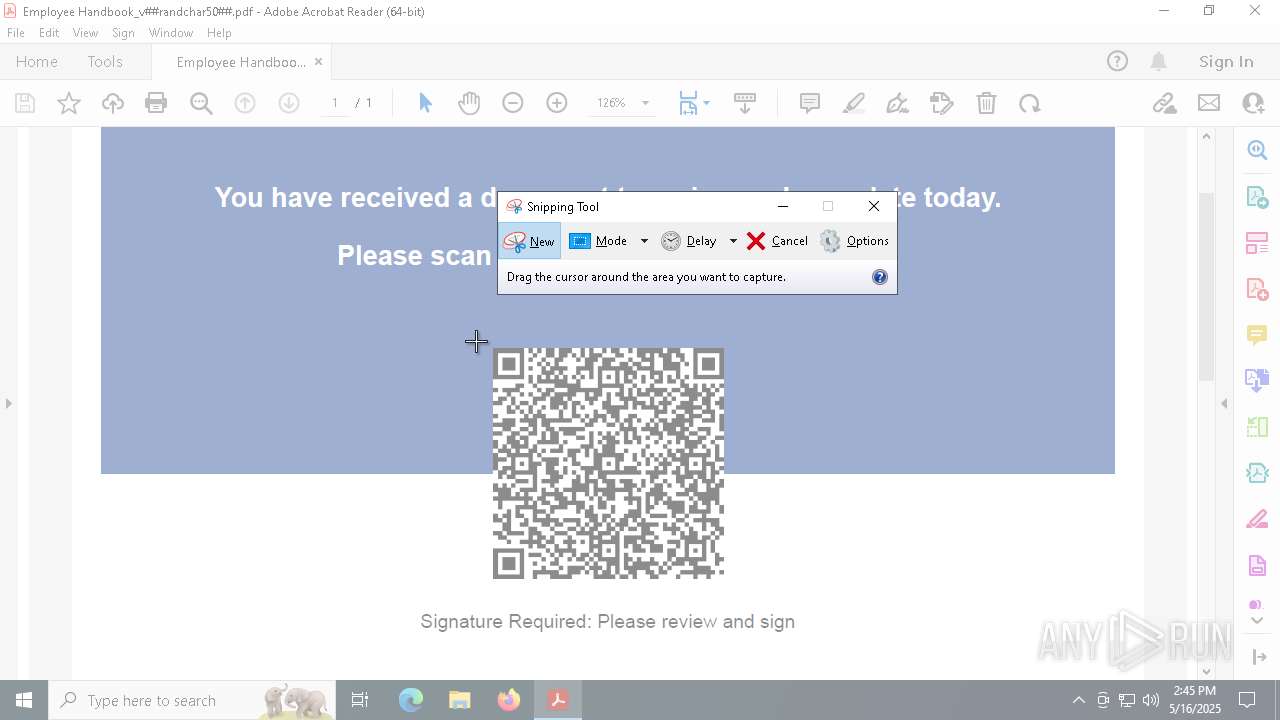Open Microsoft Edge from taskbar
The image size is (1280, 720).
tap(411, 700)
